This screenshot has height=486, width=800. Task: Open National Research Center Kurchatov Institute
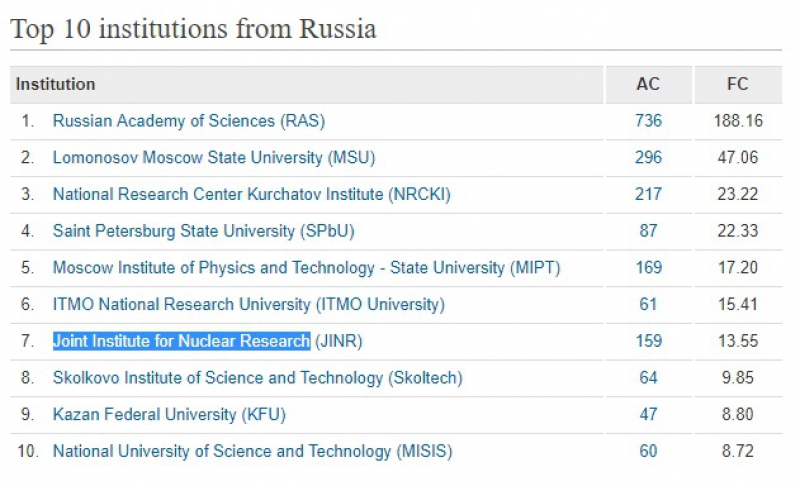[x=251, y=194]
